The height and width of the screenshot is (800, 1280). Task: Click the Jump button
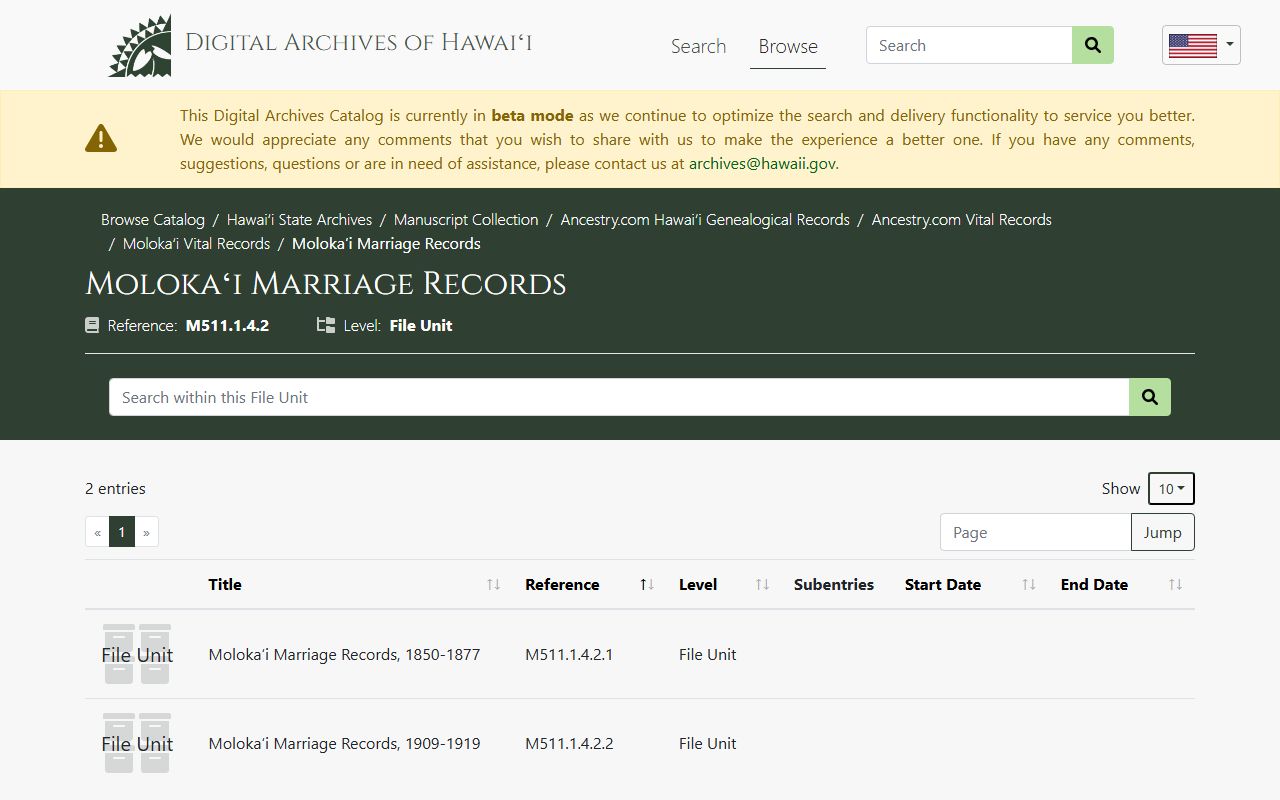(x=1163, y=532)
